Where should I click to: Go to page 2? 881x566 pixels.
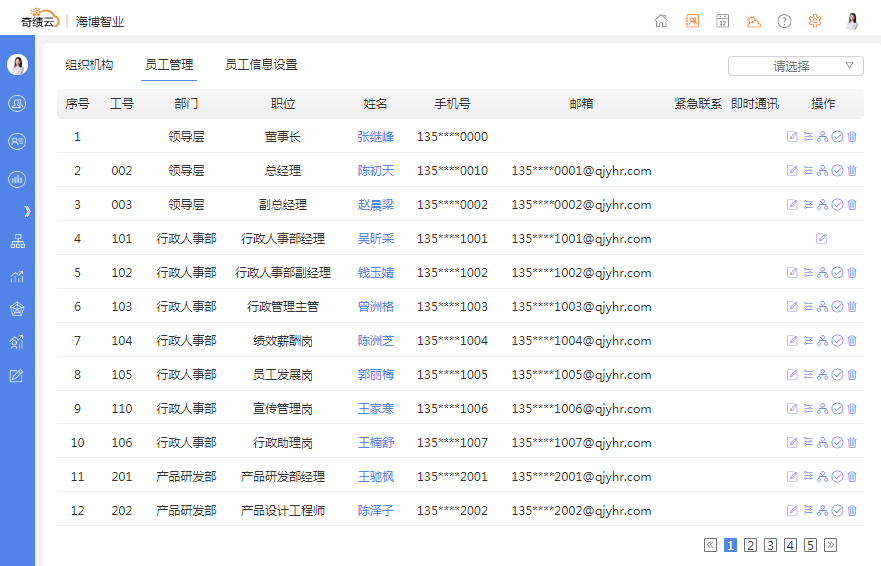pyautogui.click(x=750, y=545)
